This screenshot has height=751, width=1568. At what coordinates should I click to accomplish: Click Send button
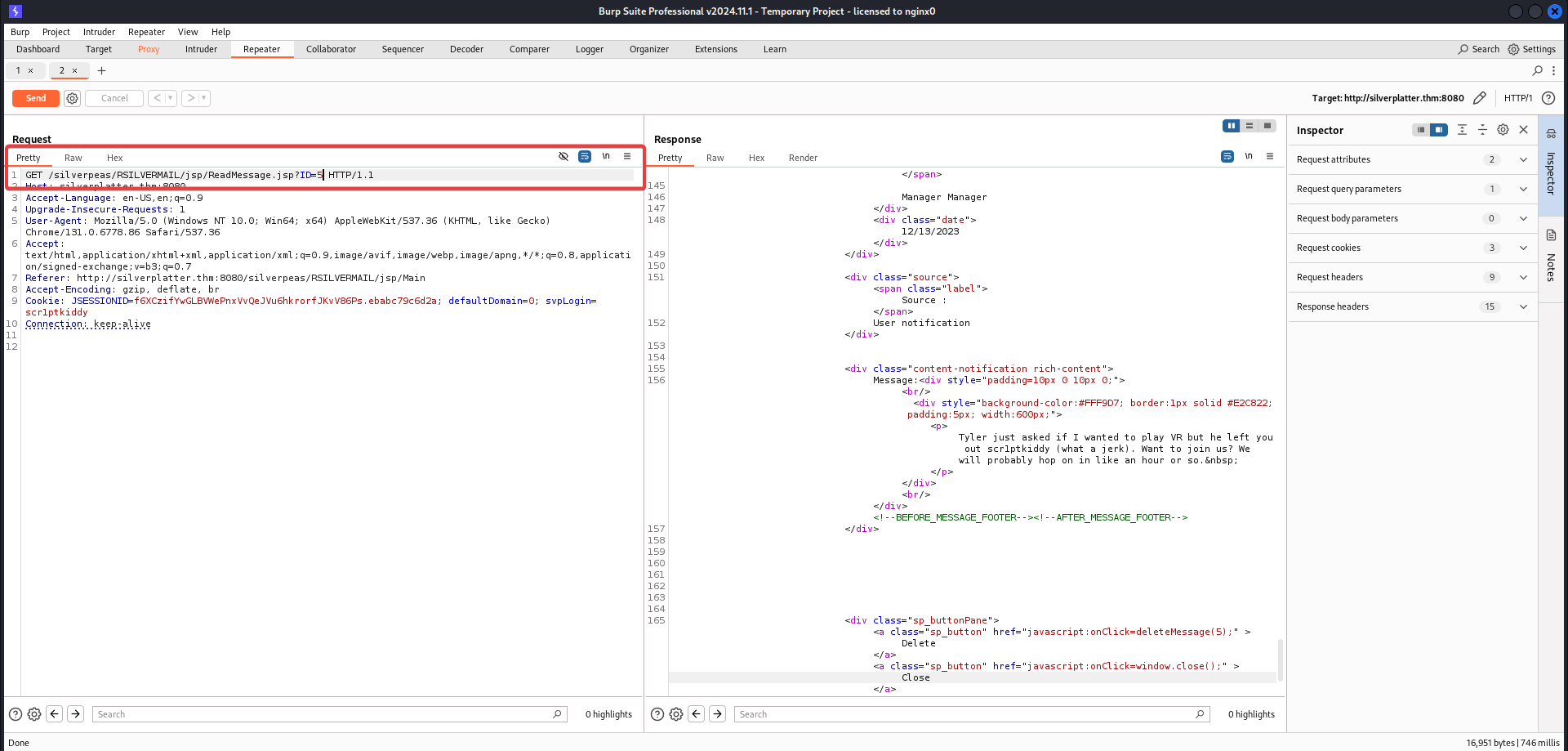pos(36,98)
